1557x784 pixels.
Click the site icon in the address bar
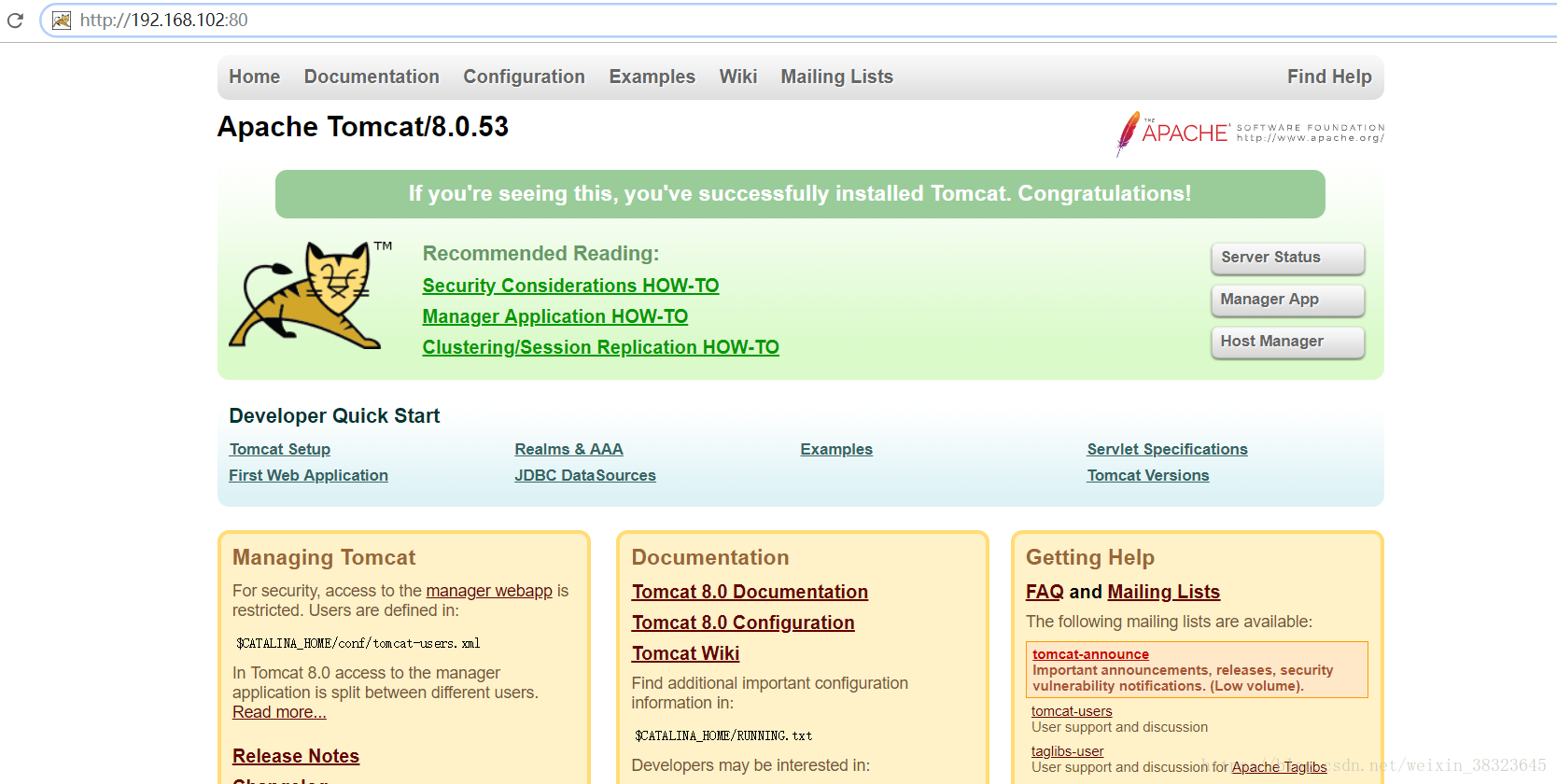[x=62, y=21]
